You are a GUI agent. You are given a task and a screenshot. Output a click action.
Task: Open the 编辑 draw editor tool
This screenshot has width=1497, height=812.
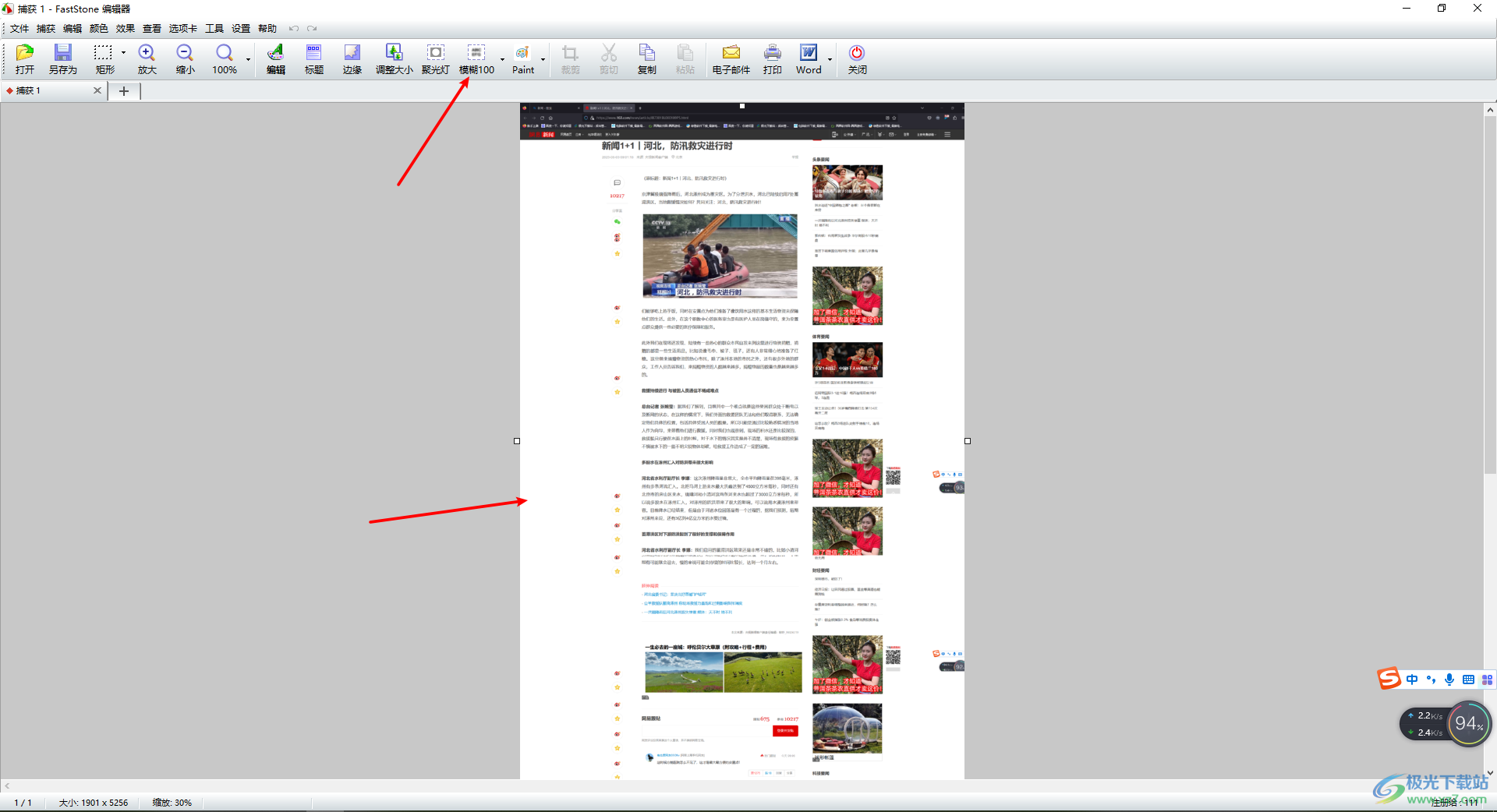click(x=275, y=59)
